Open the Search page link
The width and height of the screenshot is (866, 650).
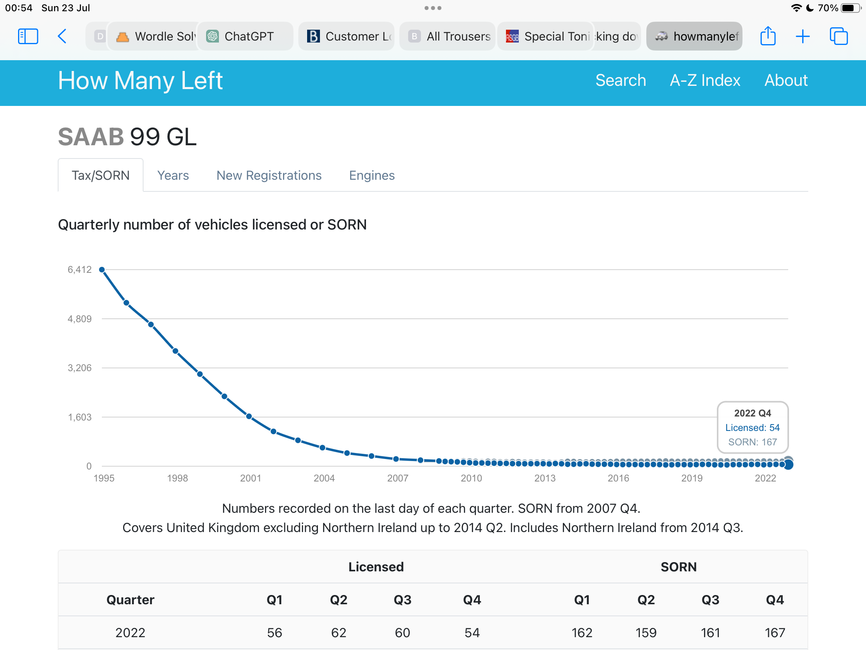click(x=621, y=81)
